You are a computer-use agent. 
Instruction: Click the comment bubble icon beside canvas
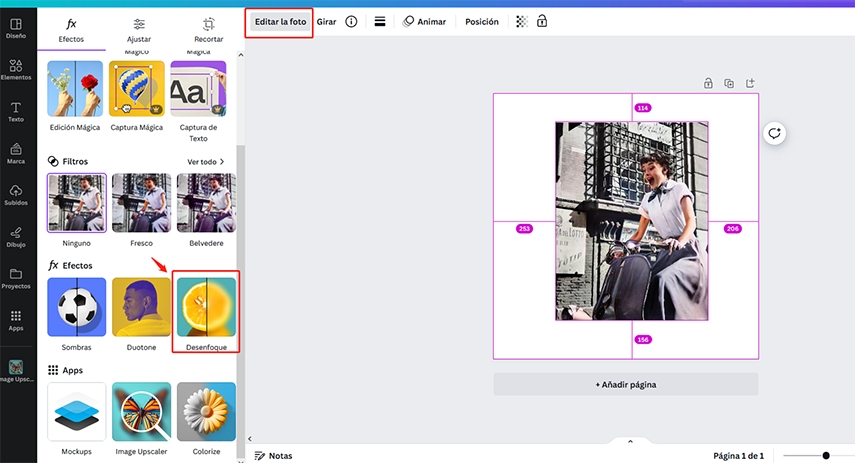tap(774, 133)
